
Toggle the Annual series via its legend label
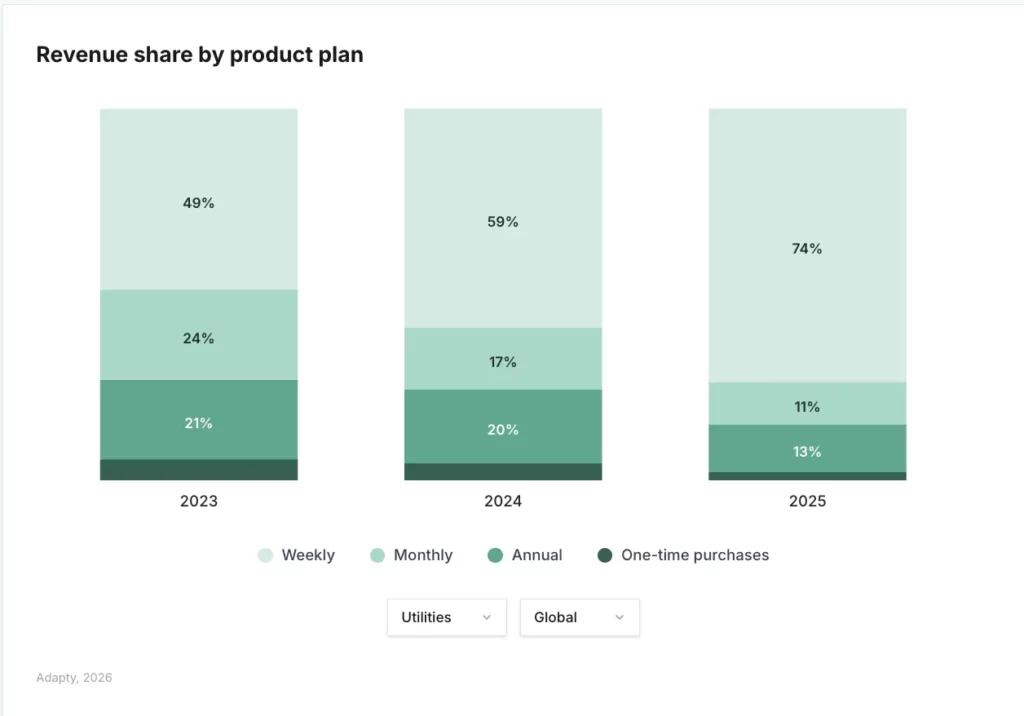tap(536, 555)
